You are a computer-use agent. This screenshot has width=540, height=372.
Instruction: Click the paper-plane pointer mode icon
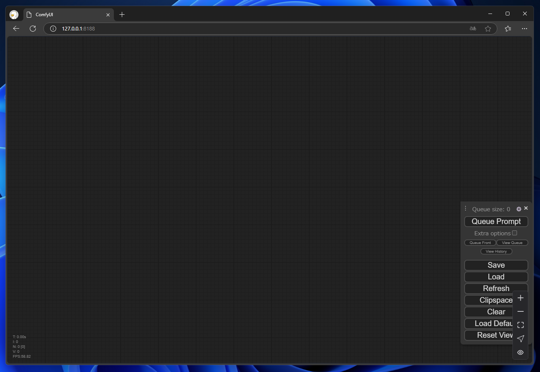point(520,339)
